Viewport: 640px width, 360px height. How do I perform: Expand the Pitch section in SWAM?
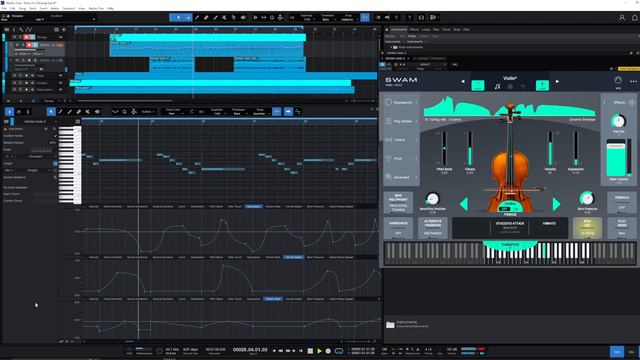tap(402, 158)
